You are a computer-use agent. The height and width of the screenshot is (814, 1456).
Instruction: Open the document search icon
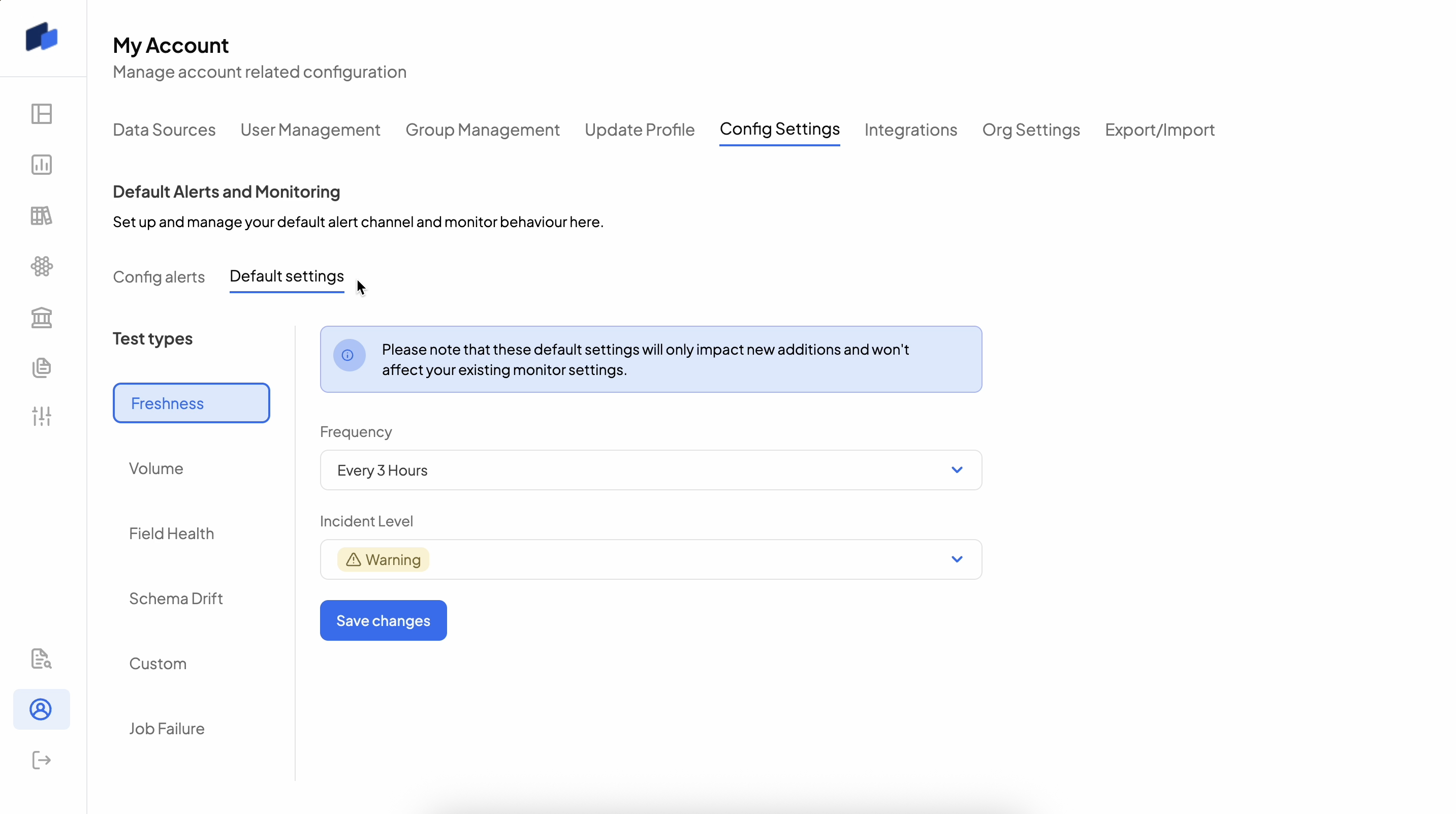(41, 659)
